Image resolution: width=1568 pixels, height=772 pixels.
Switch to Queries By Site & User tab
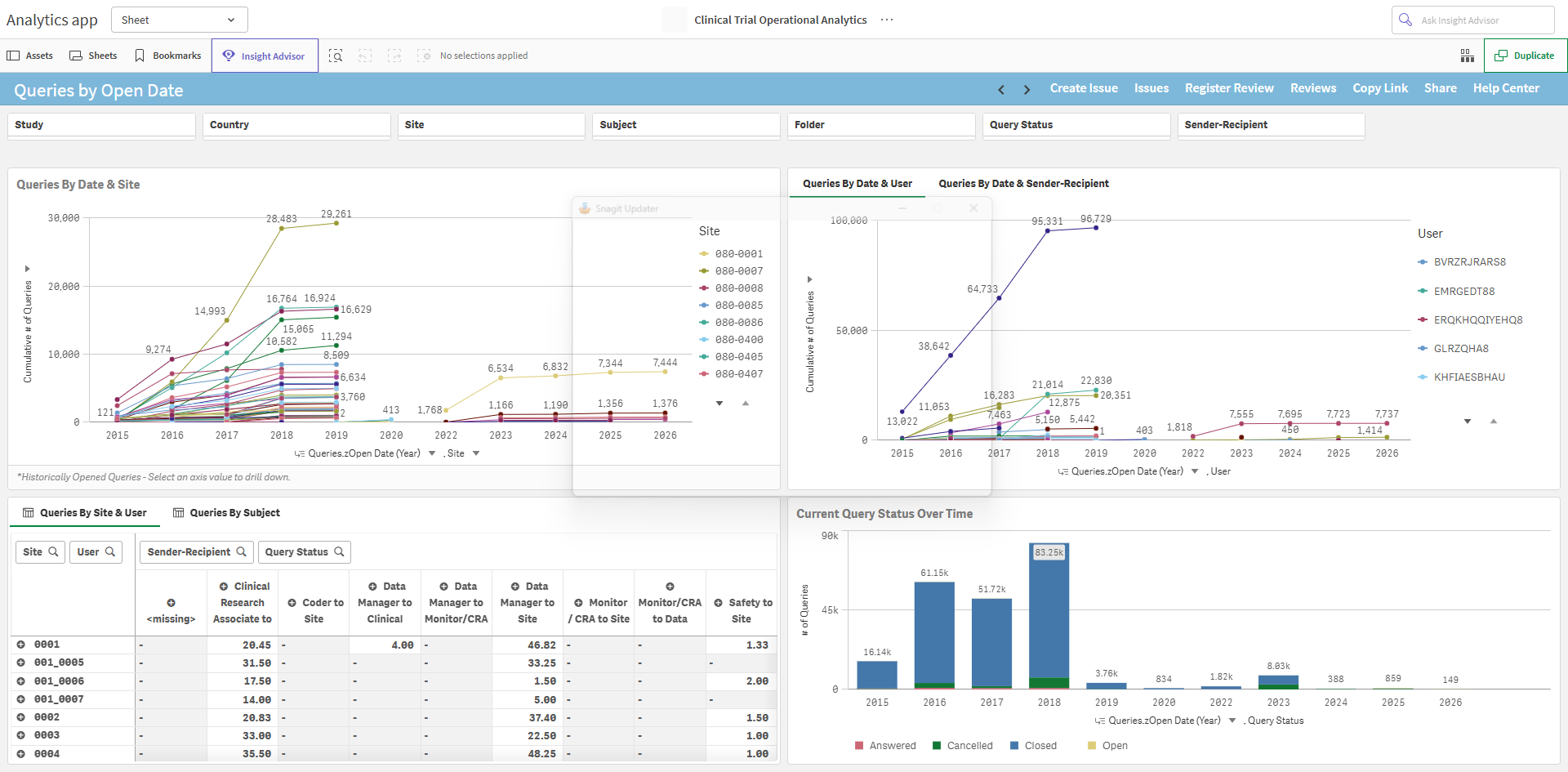click(x=85, y=513)
